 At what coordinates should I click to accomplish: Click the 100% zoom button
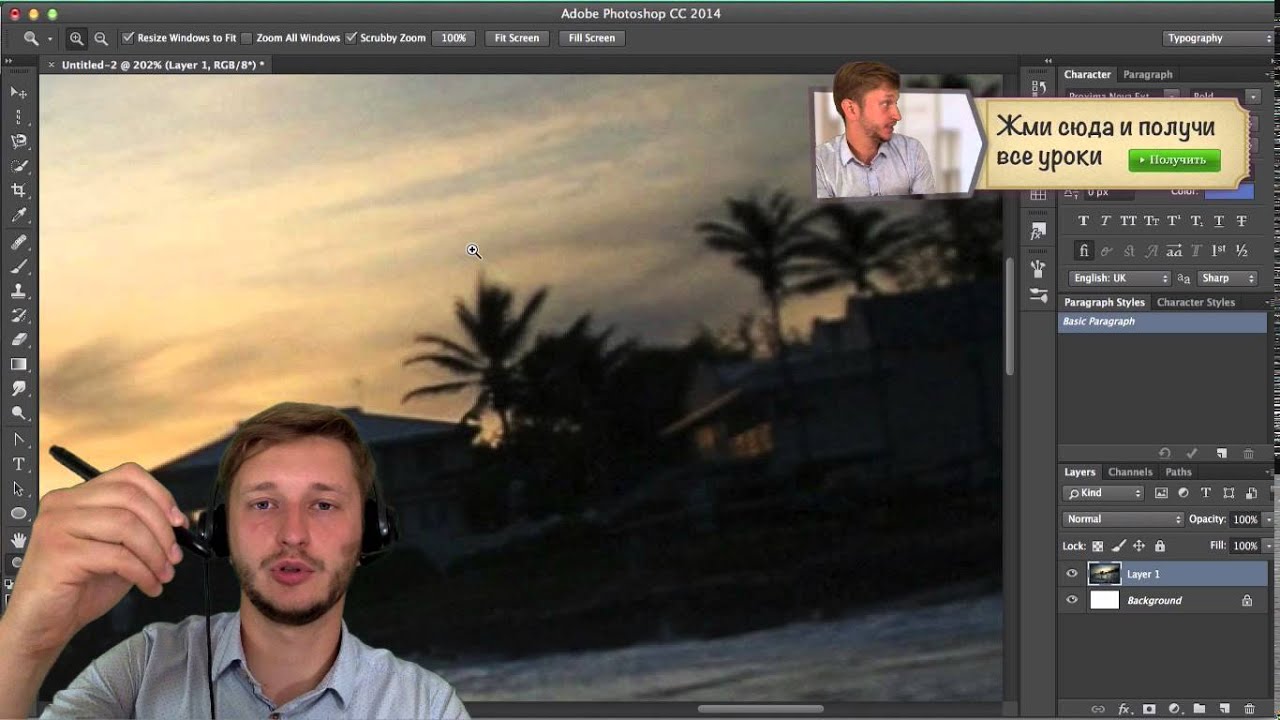click(454, 38)
